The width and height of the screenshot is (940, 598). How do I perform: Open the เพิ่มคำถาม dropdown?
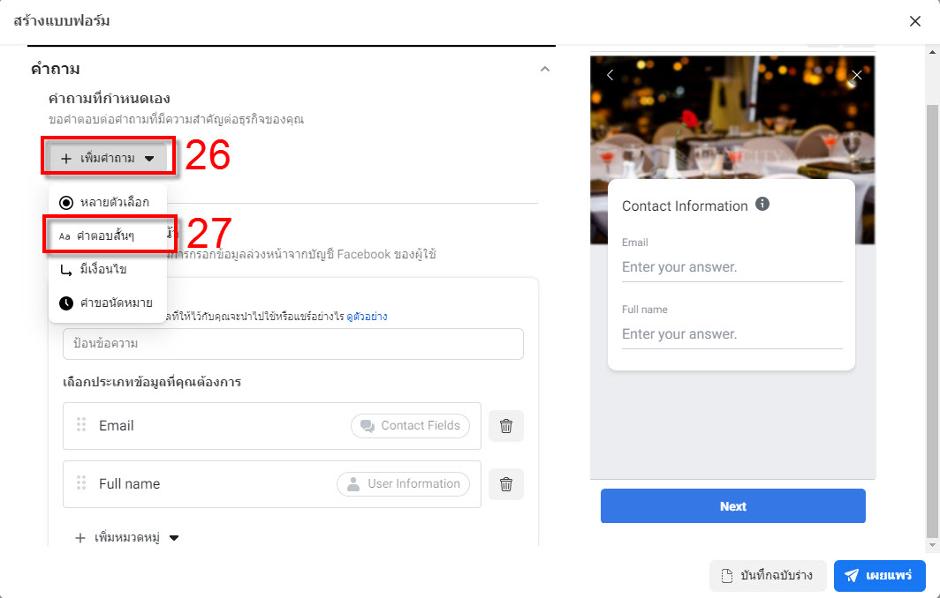(x=108, y=158)
